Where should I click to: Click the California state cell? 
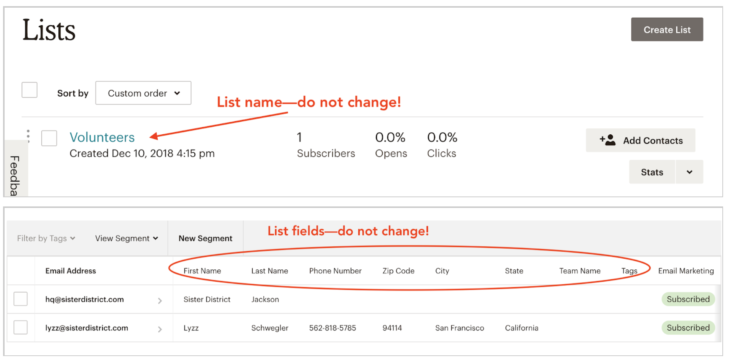pos(521,328)
